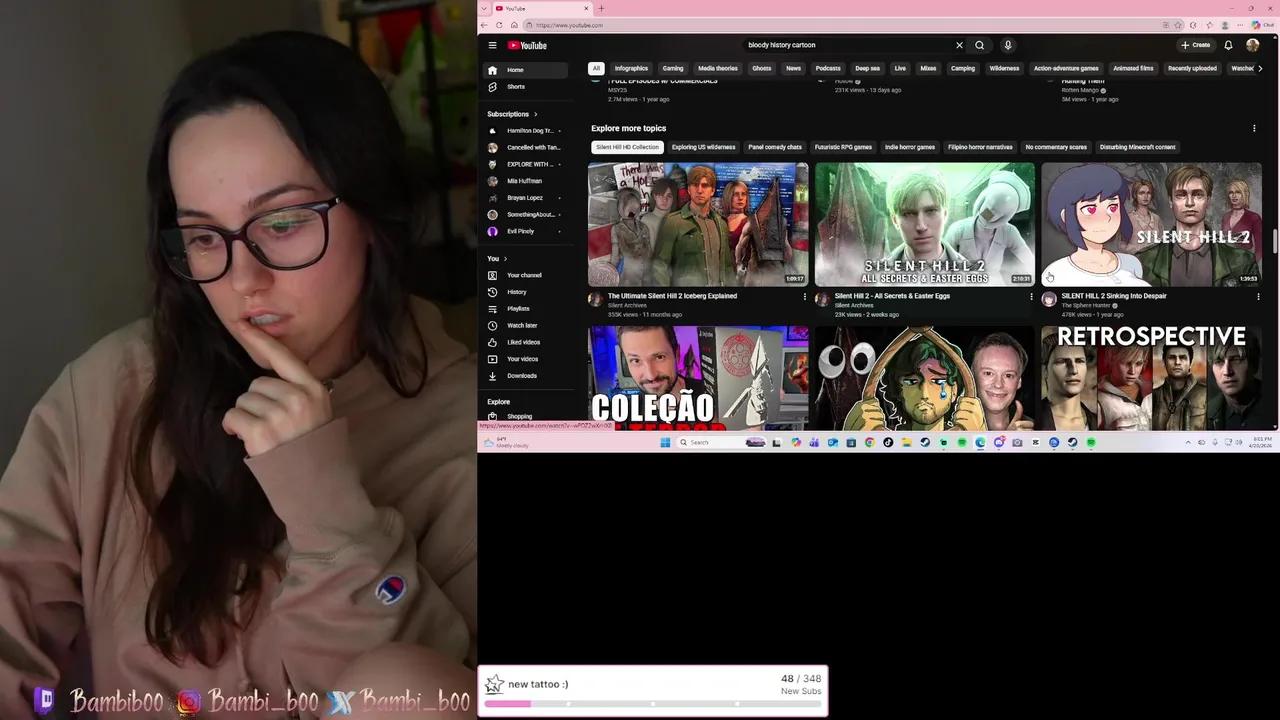Screen dimensions: 1280x720
Task: Select the Gaming chip
Action: [673, 68]
